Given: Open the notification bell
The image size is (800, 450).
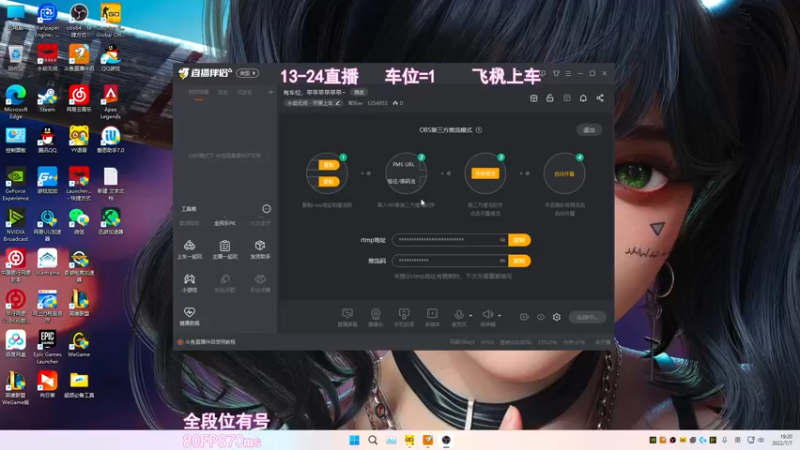Looking at the screenshot, I should (583, 98).
